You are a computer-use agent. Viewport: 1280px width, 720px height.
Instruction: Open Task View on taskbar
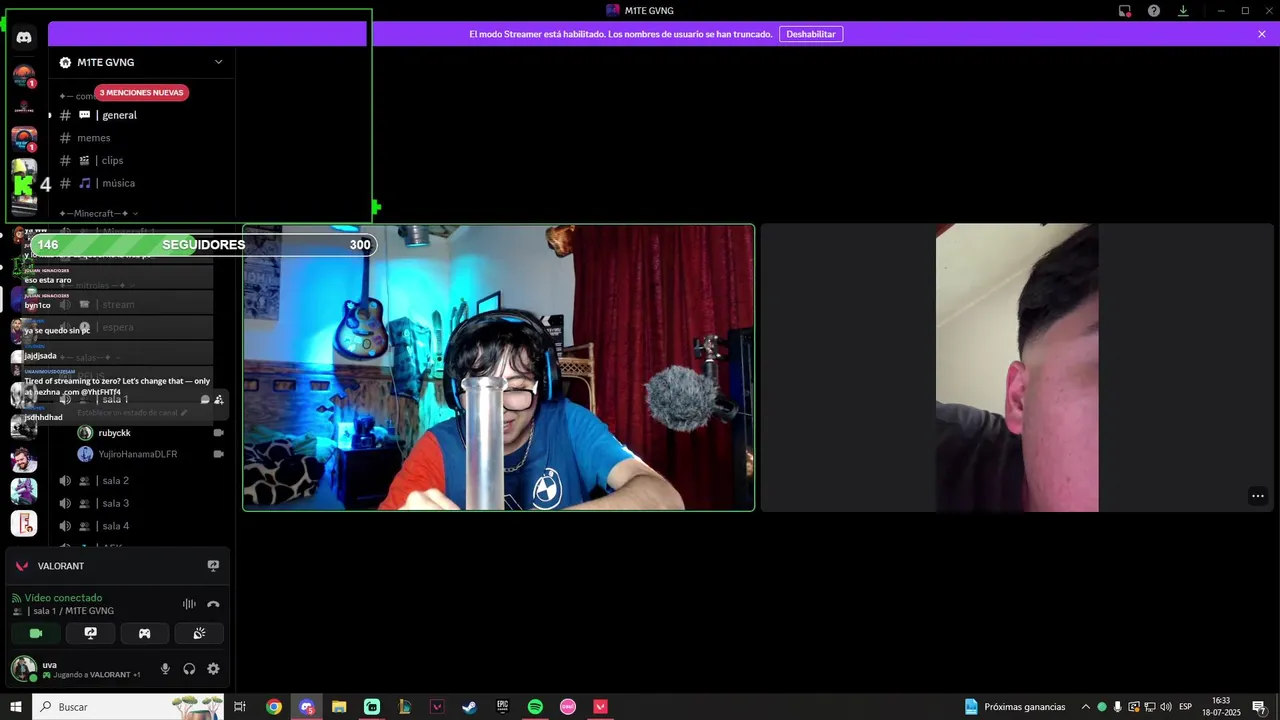pyautogui.click(x=240, y=707)
